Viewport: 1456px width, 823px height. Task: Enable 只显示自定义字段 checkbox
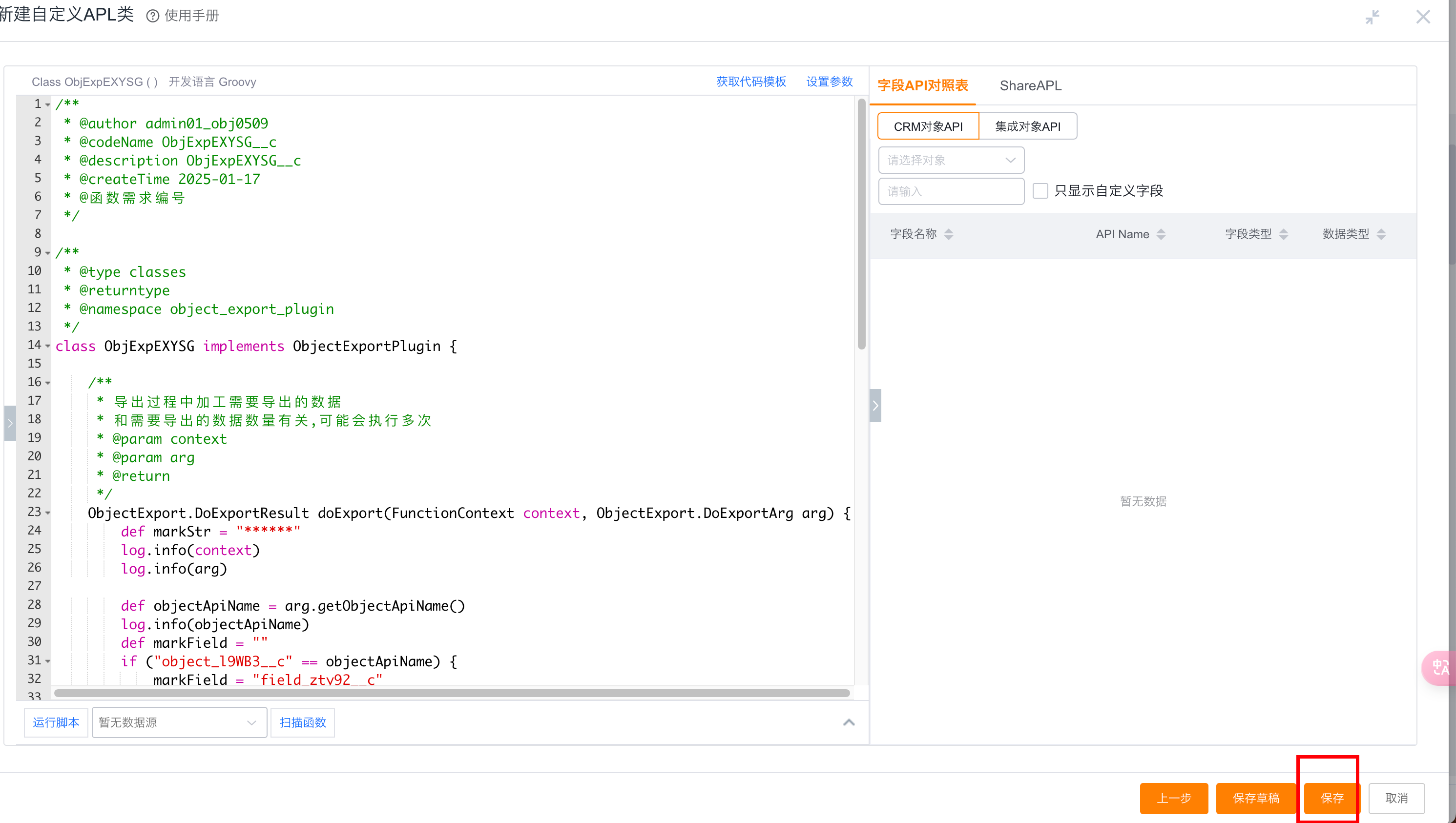pos(1040,191)
